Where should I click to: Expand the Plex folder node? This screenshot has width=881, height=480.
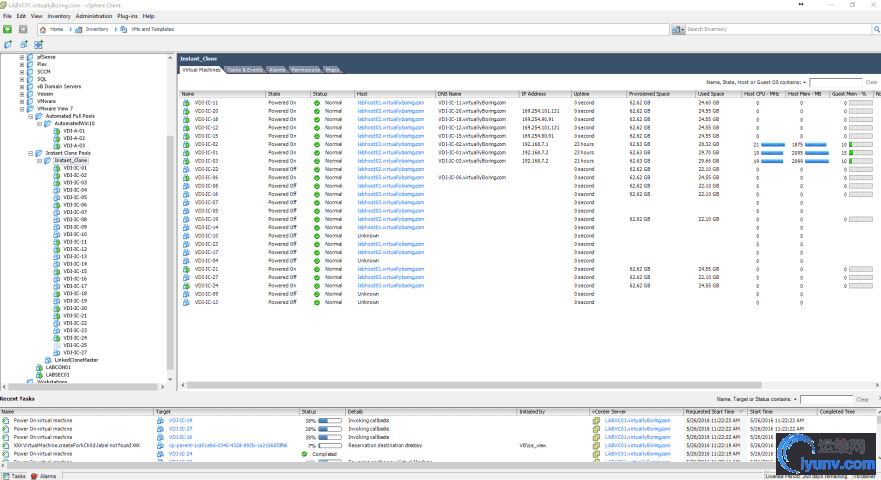point(22,64)
